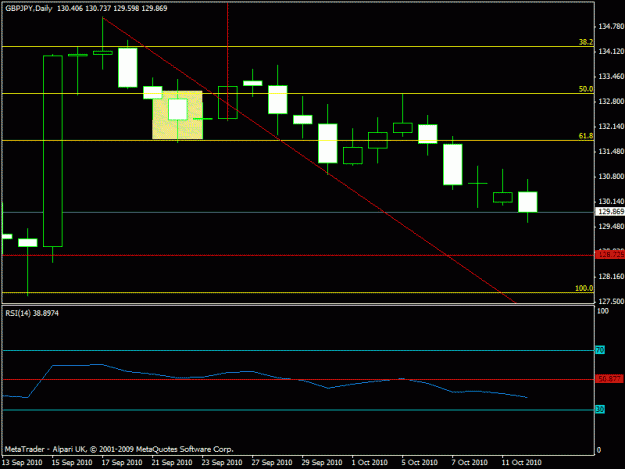Click the RSI 70 overbought level tag
Screen dimensions: 625x469
(x=600, y=350)
